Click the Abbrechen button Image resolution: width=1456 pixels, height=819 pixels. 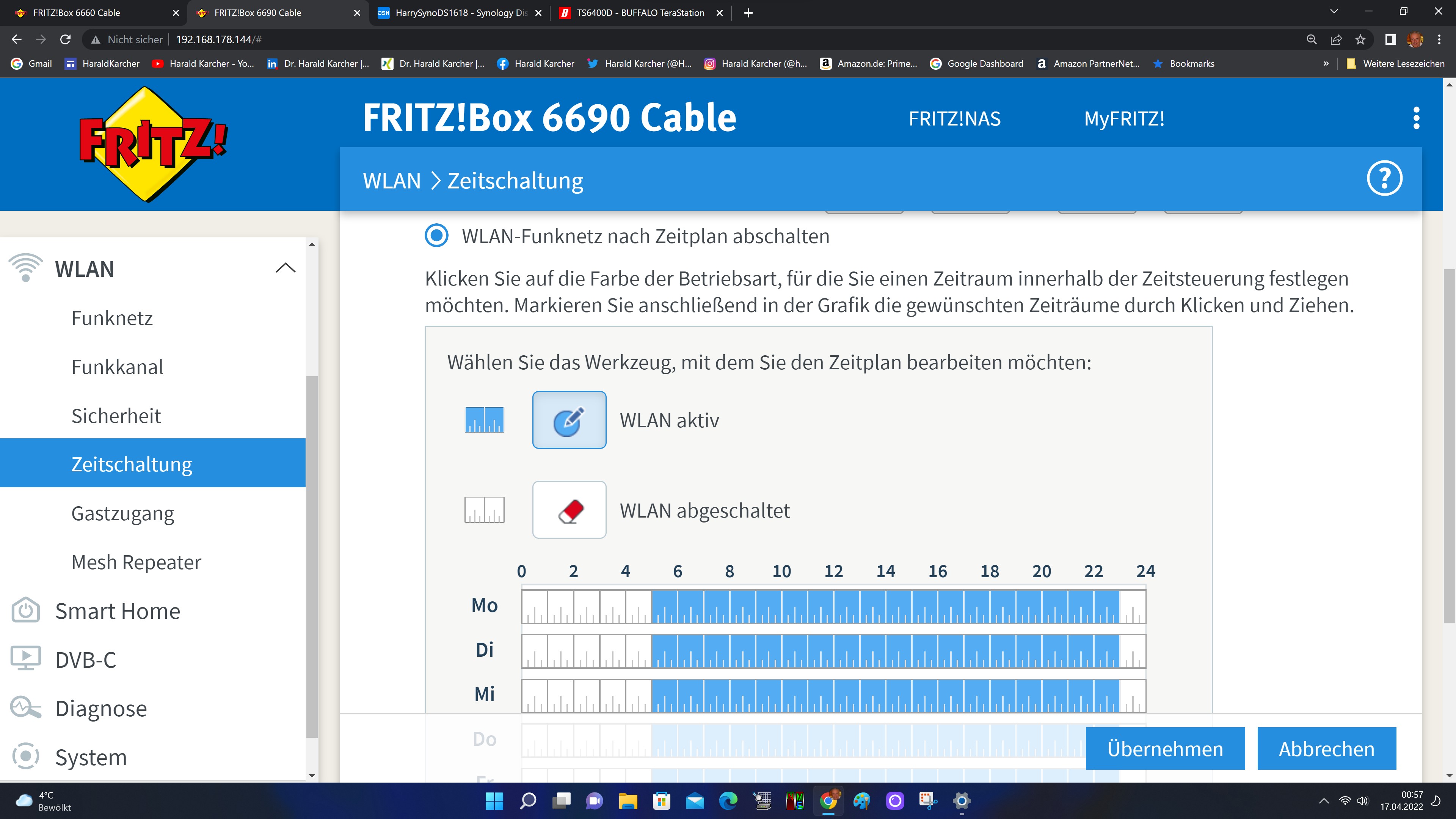1326,748
